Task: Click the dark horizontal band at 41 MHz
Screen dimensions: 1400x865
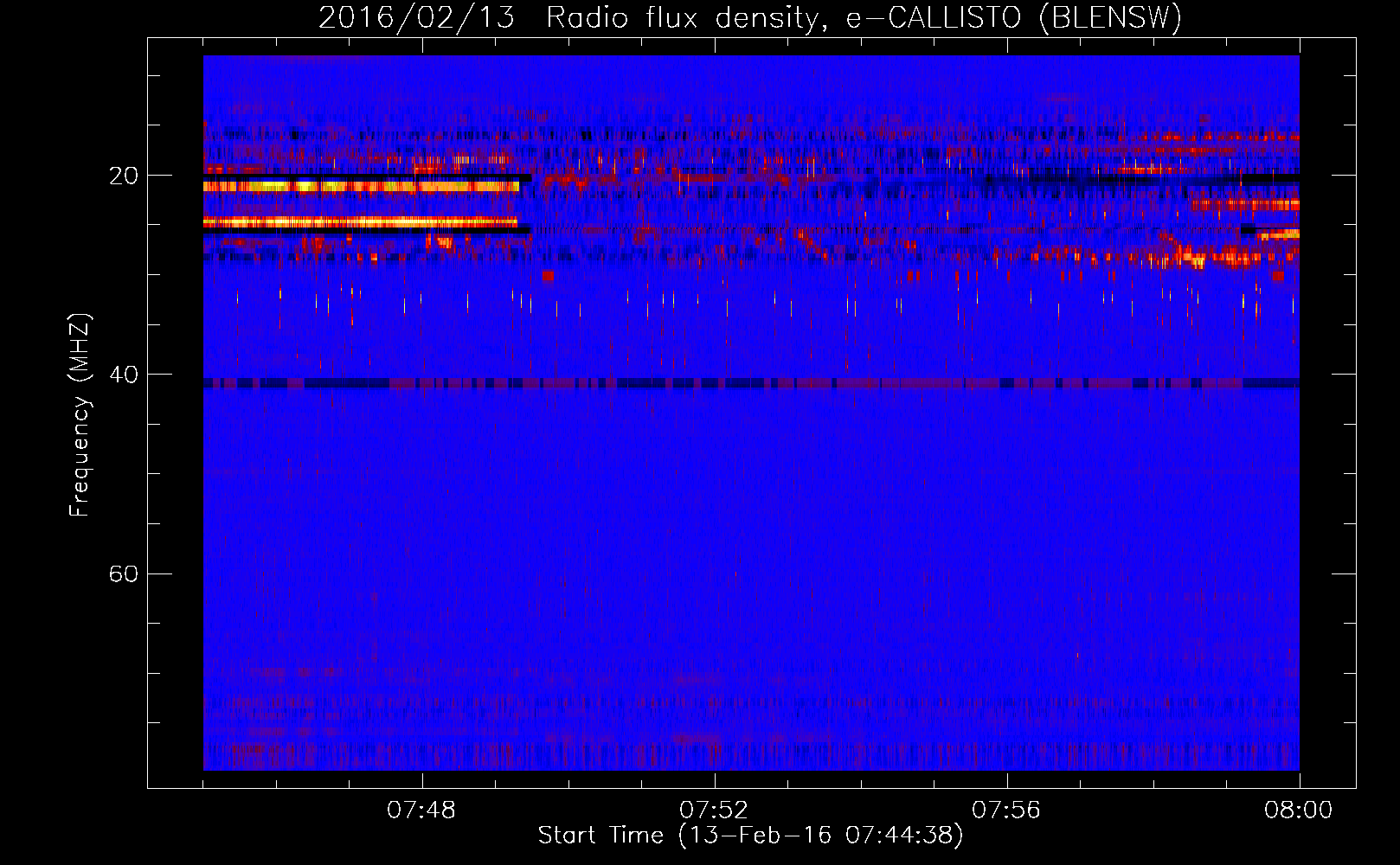Action: click(x=751, y=383)
